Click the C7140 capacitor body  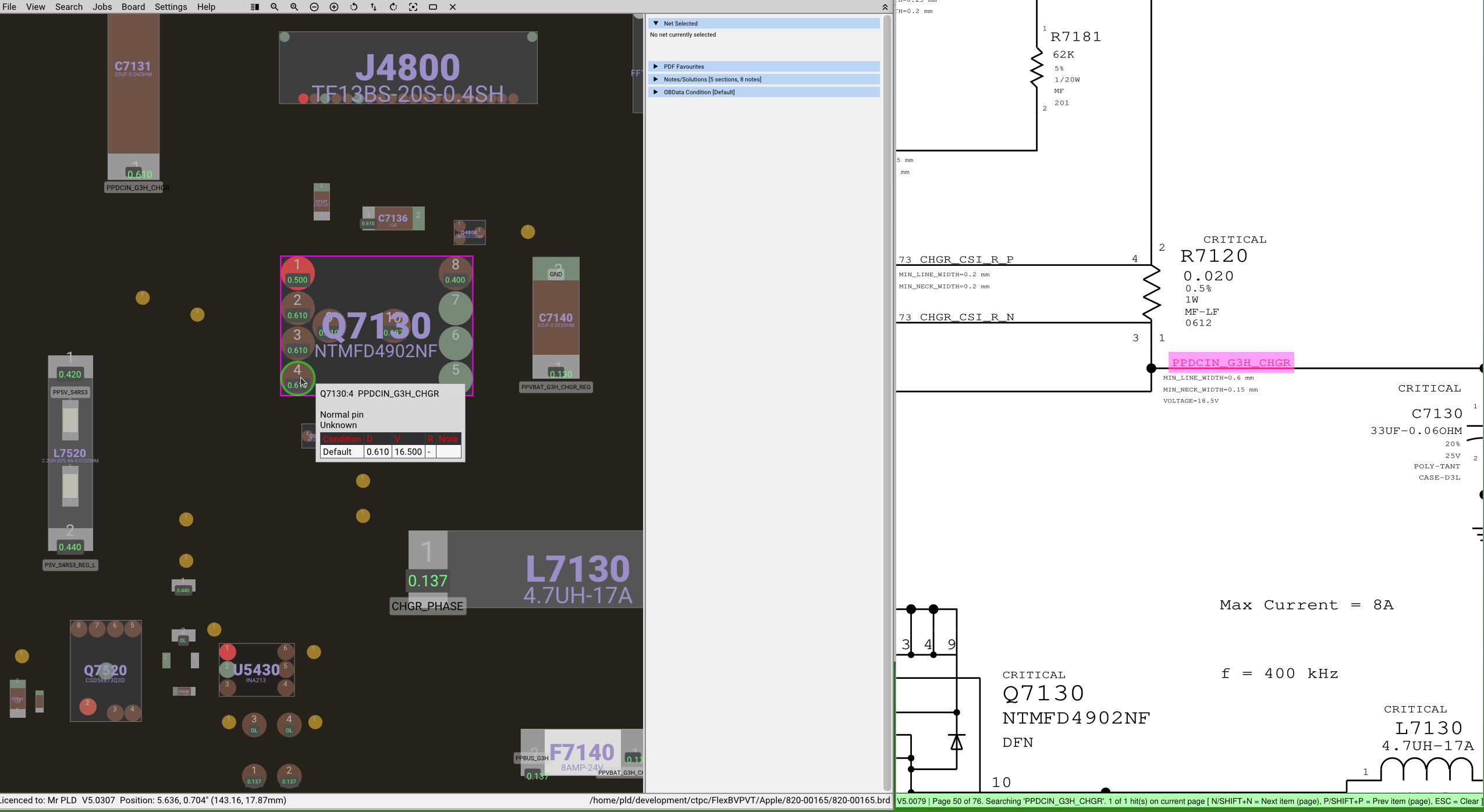556,318
